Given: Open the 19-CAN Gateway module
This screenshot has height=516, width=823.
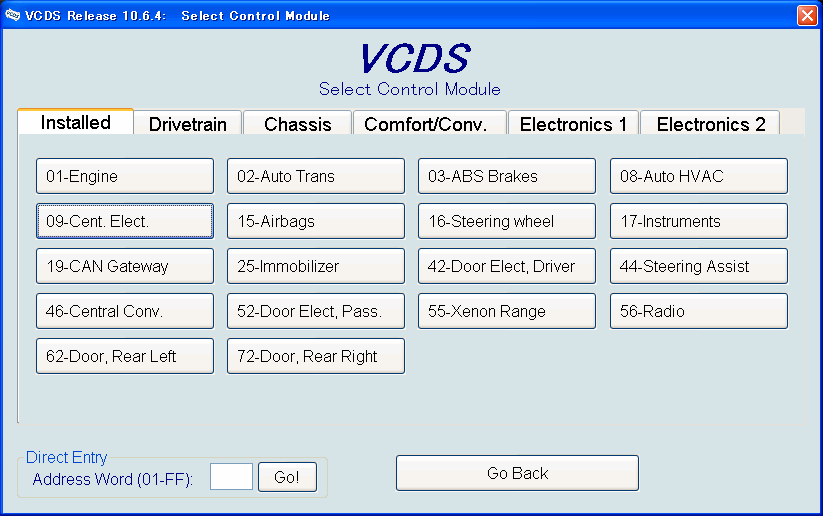Looking at the screenshot, I should (125, 266).
